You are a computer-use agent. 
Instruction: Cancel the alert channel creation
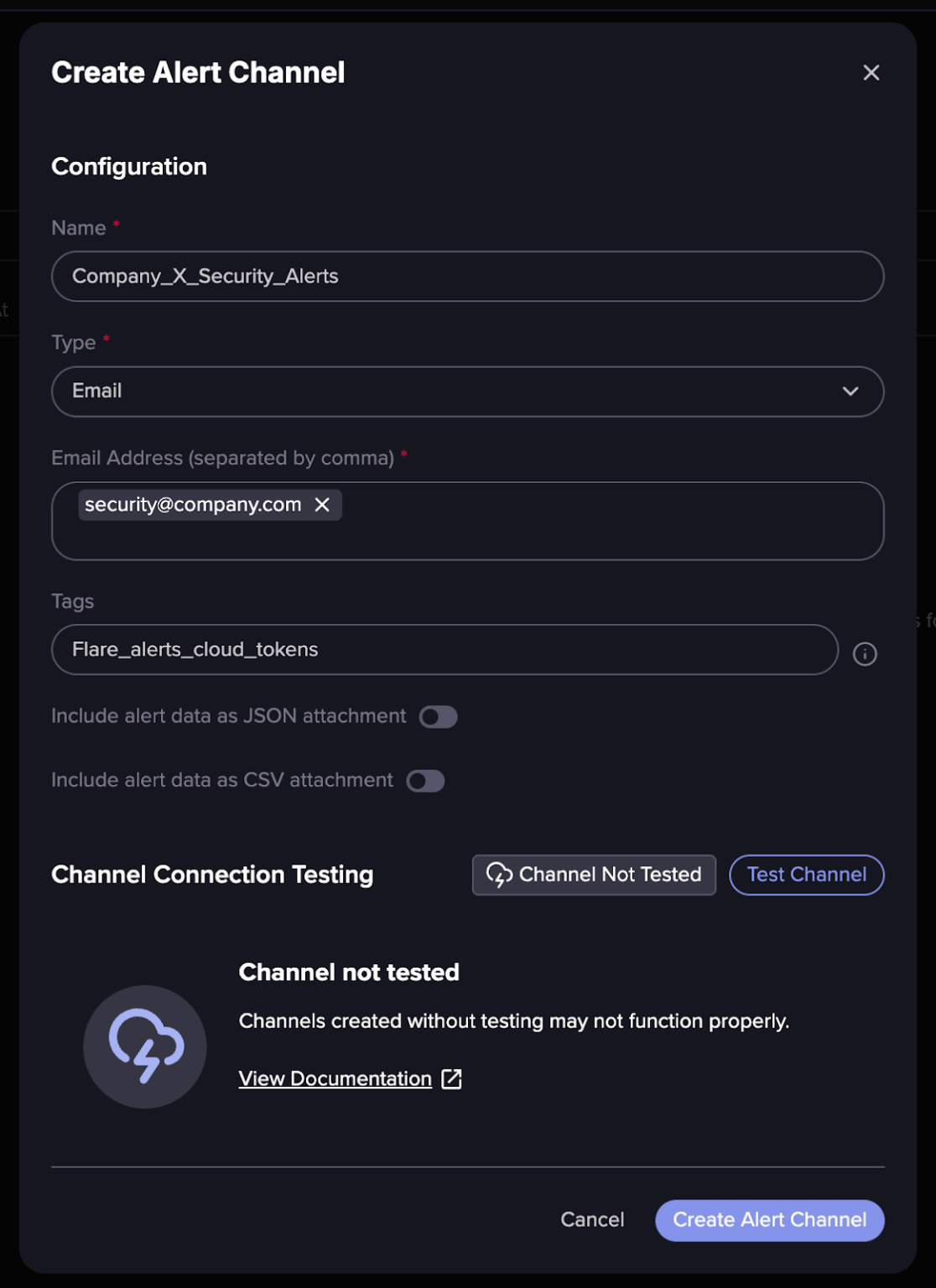click(592, 1220)
